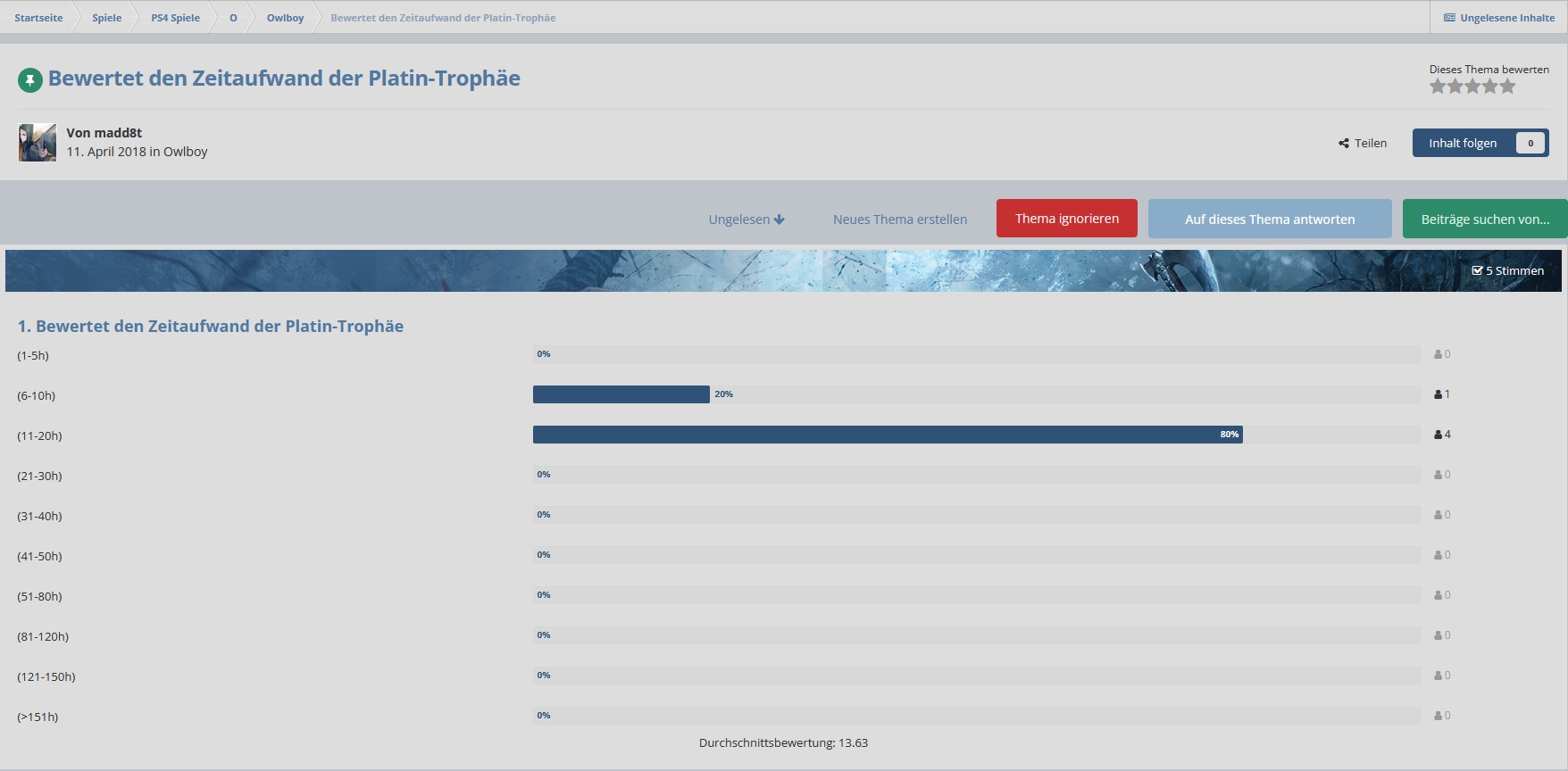Screen dimensions: 1568x771
Task: Click the pinned topic green pin icon
Action: tap(29, 80)
